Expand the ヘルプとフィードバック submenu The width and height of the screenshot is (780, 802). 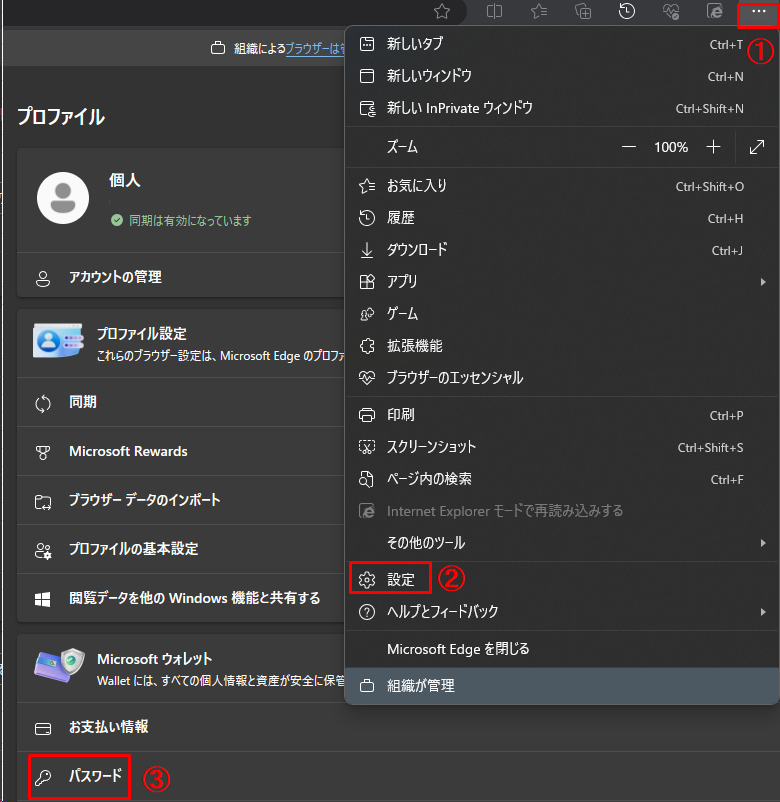(x=562, y=611)
